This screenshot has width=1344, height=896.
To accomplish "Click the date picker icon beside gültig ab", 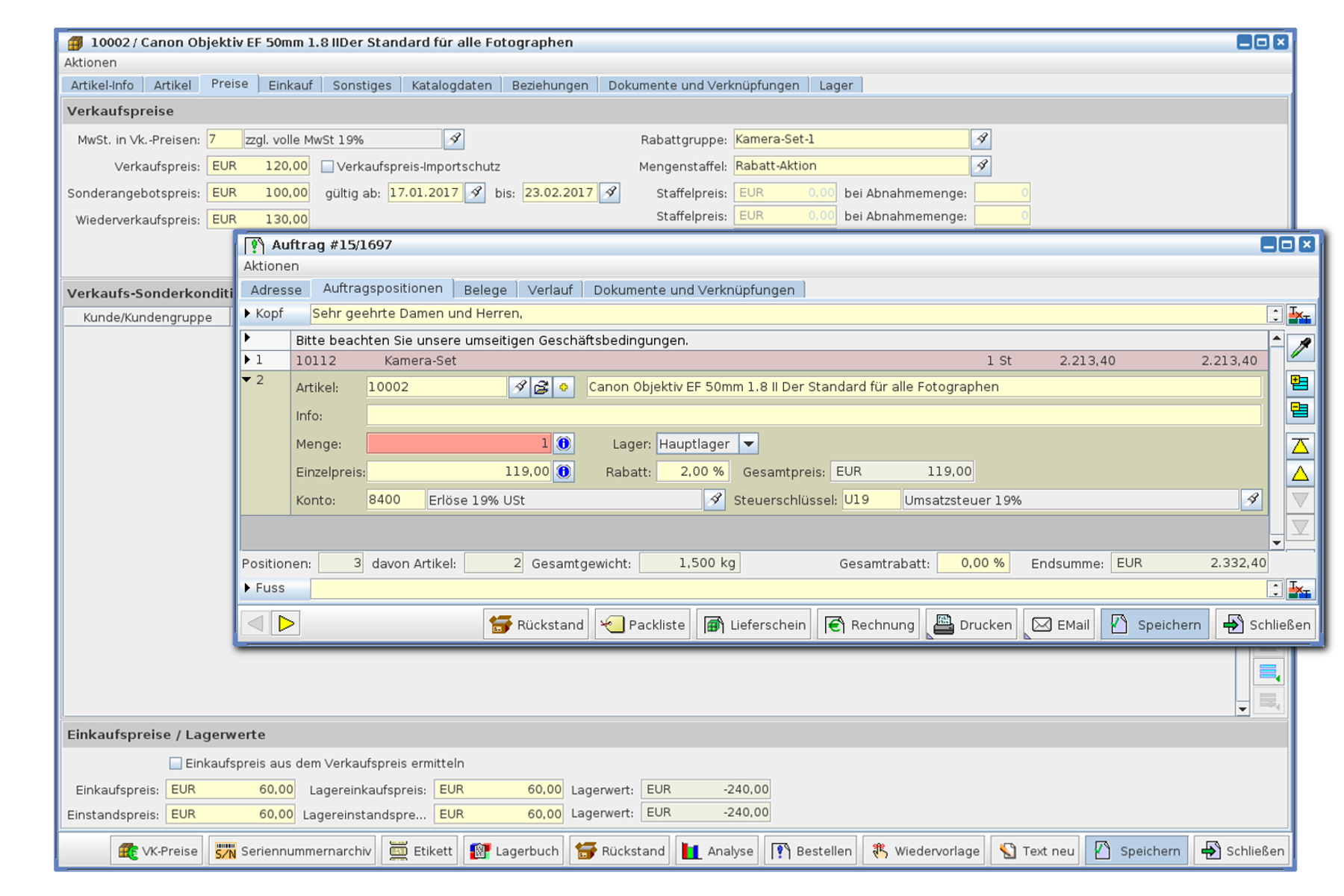I will [475, 193].
